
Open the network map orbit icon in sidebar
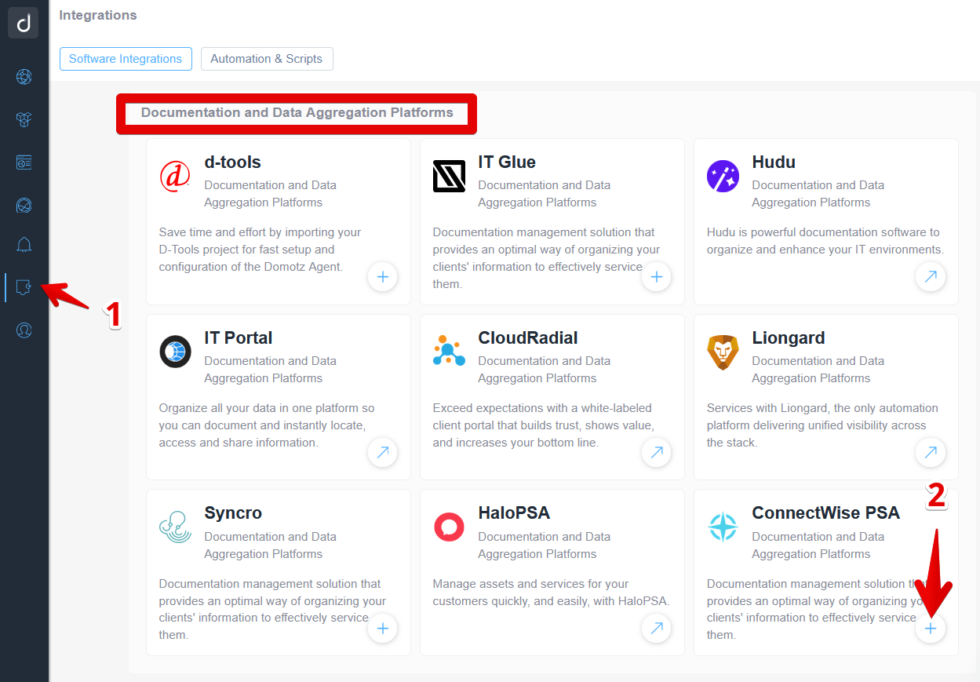[23, 203]
